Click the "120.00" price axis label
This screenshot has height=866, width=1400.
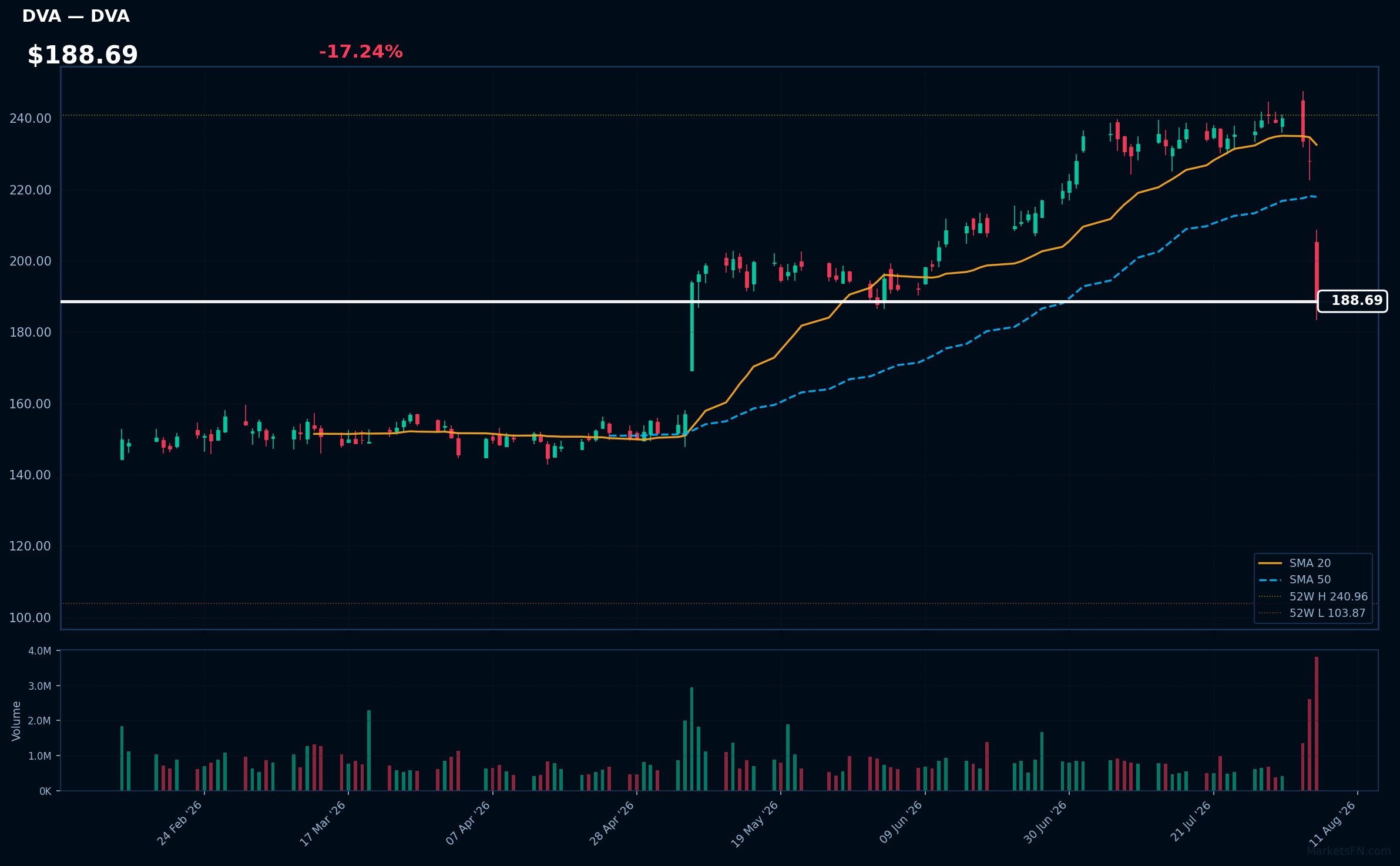click(31, 546)
